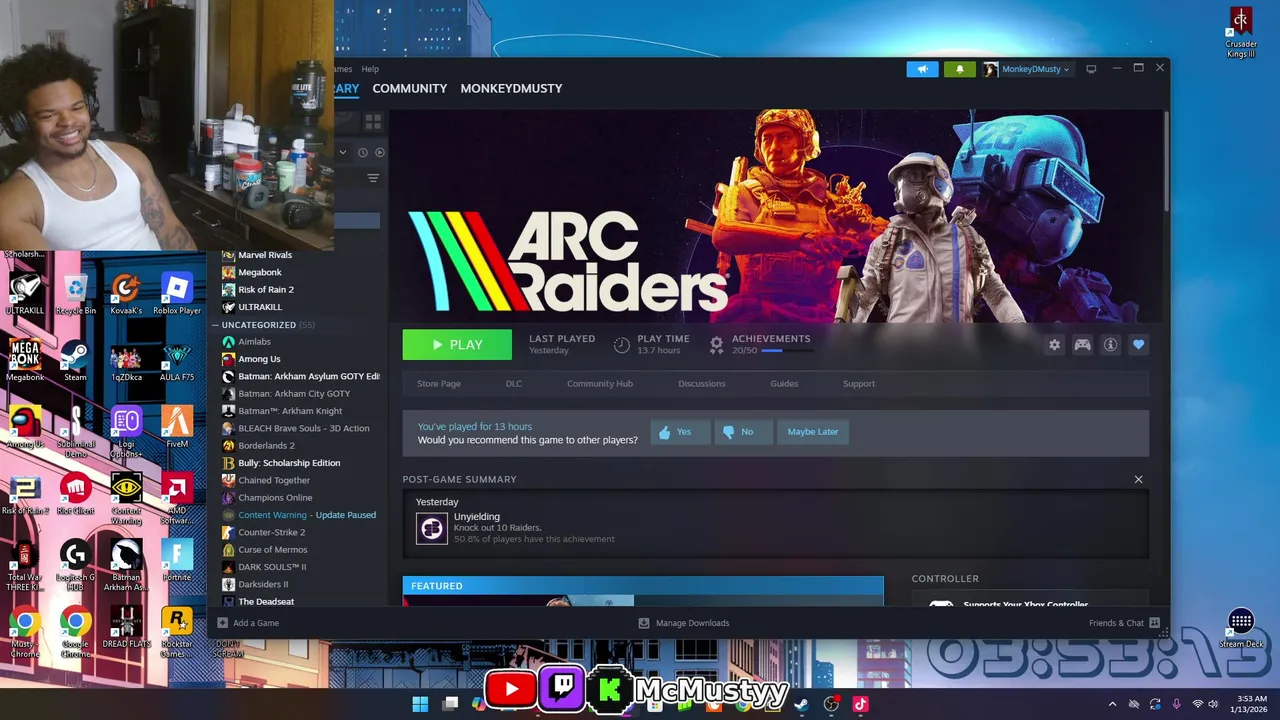Image resolution: width=1280 pixels, height=720 pixels.
Task: Expand the library games type dropdown arrow
Action: pyautogui.click(x=343, y=152)
